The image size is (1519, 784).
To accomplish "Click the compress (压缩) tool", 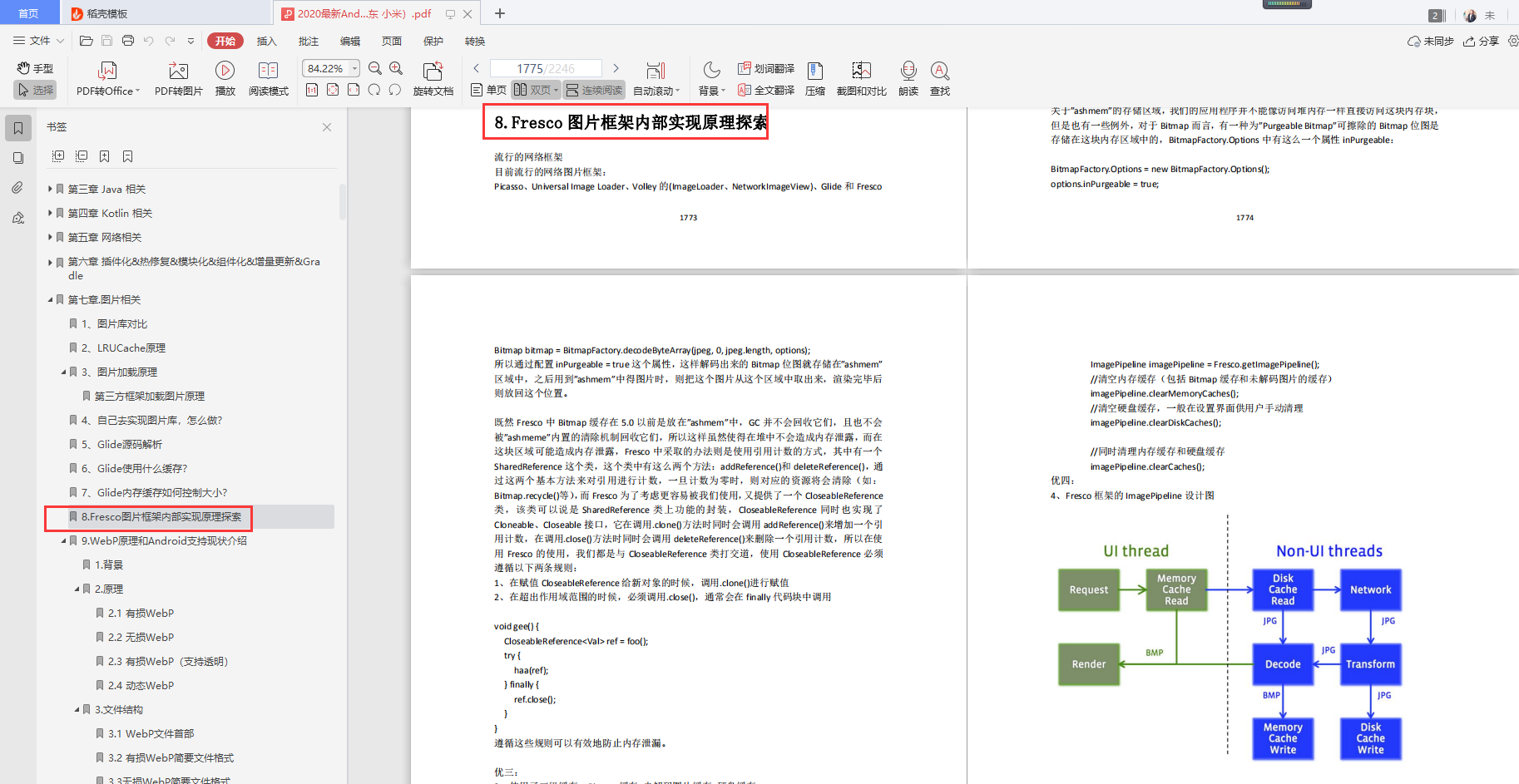I will point(815,80).
